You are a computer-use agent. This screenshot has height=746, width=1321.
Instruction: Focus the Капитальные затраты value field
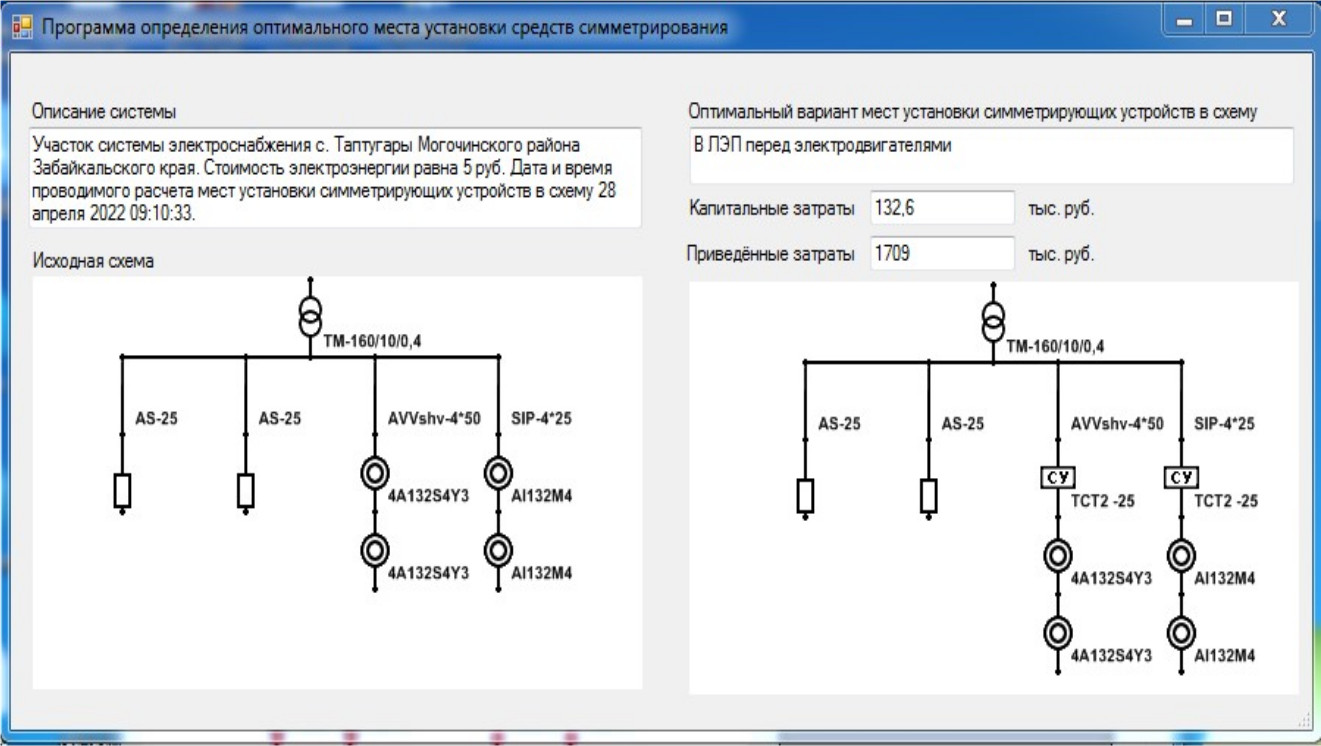[x=941, y=208]
